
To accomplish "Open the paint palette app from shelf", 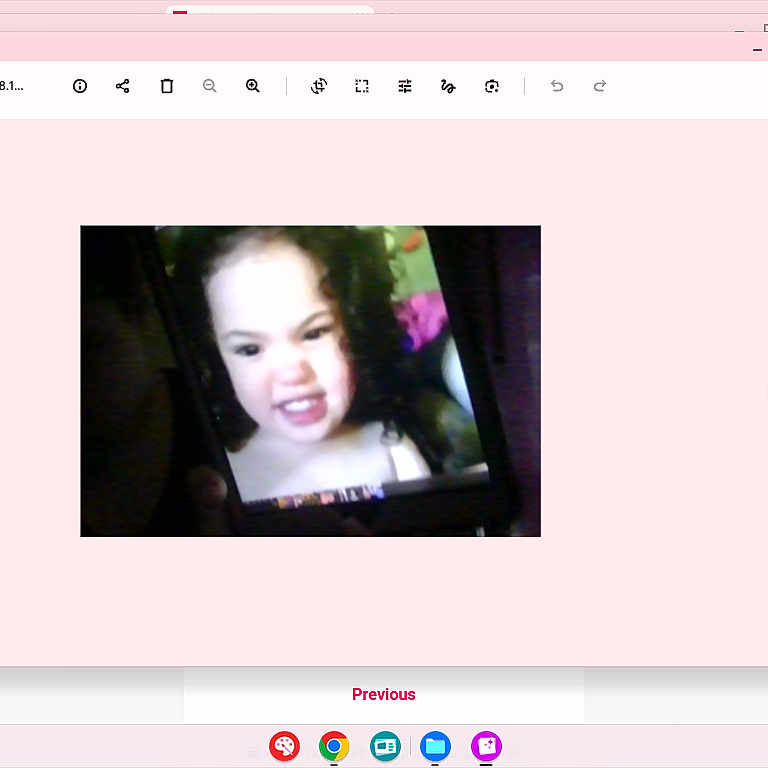I will click(x=284, y=746).
